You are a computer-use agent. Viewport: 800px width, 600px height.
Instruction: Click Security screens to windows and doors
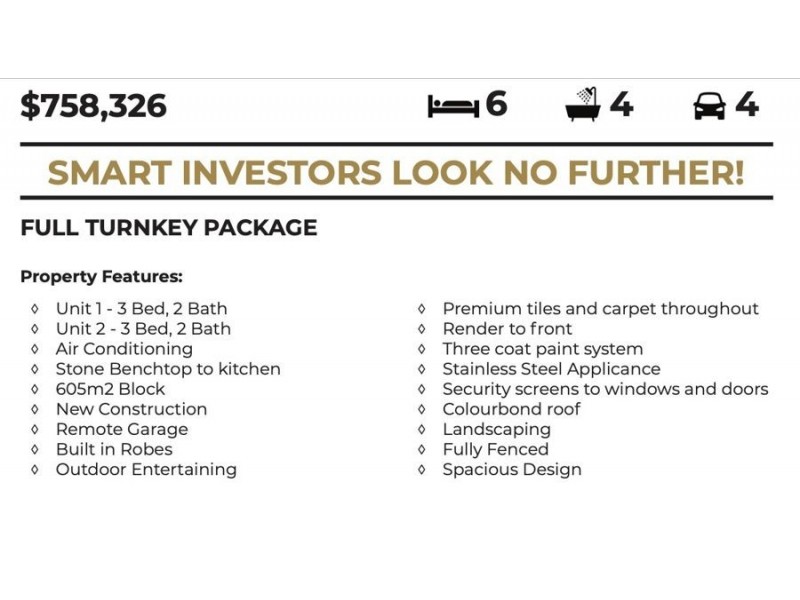(605, 389)
